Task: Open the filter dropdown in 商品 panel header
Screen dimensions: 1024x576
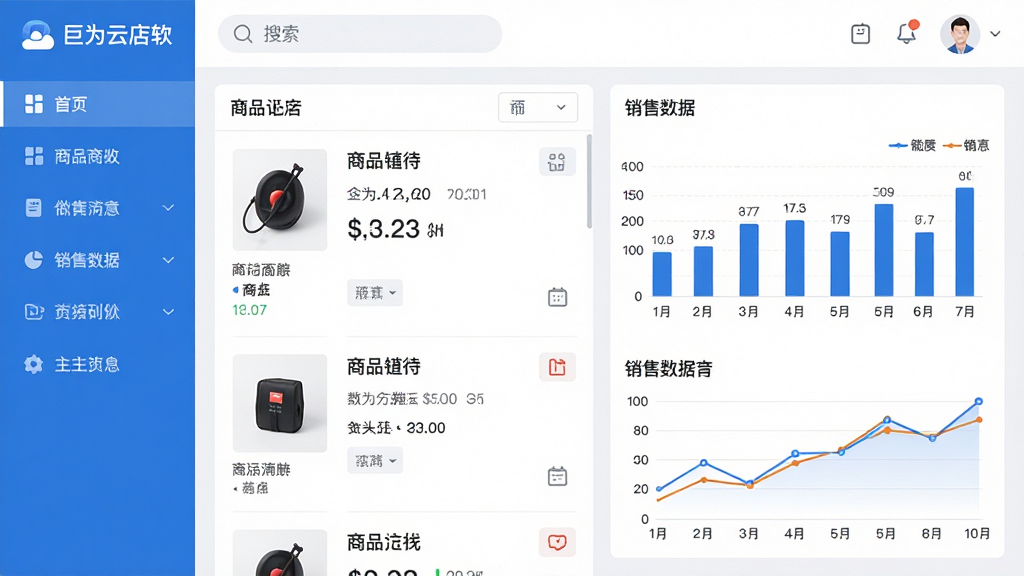Action: click(537, 107)
